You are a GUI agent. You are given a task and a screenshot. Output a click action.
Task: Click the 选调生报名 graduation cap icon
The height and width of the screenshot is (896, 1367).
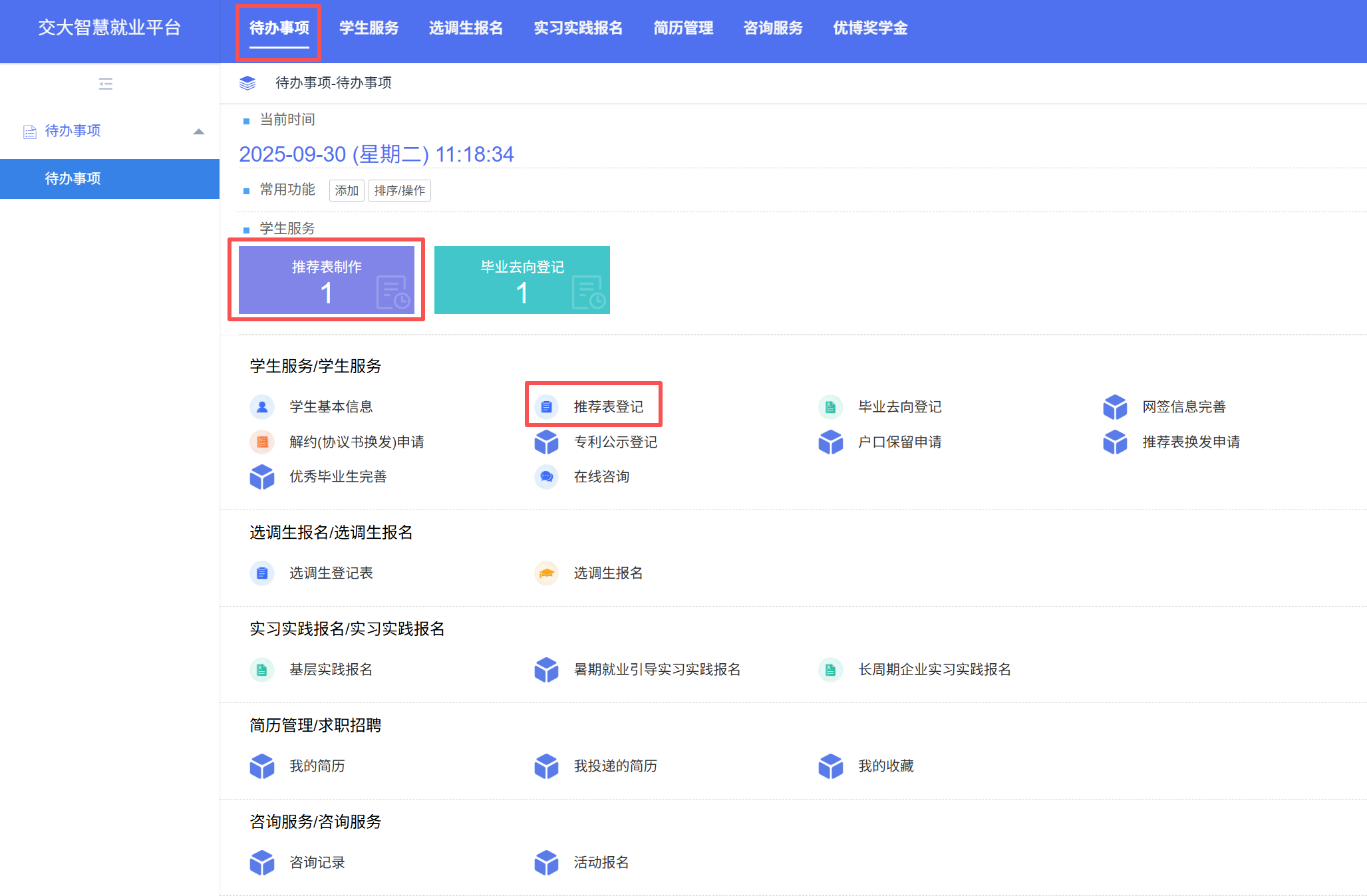[x=546, y=573]
